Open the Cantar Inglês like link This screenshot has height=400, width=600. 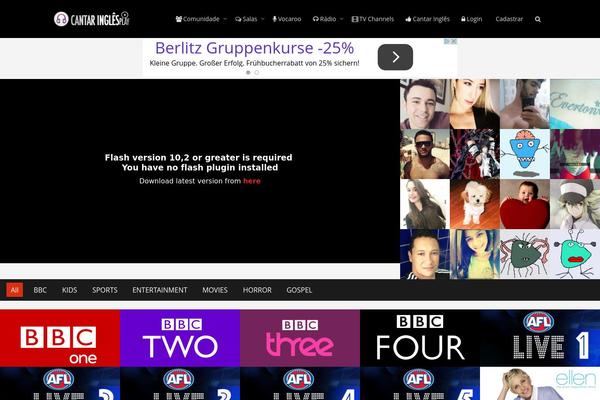click(x=427, y=19)
